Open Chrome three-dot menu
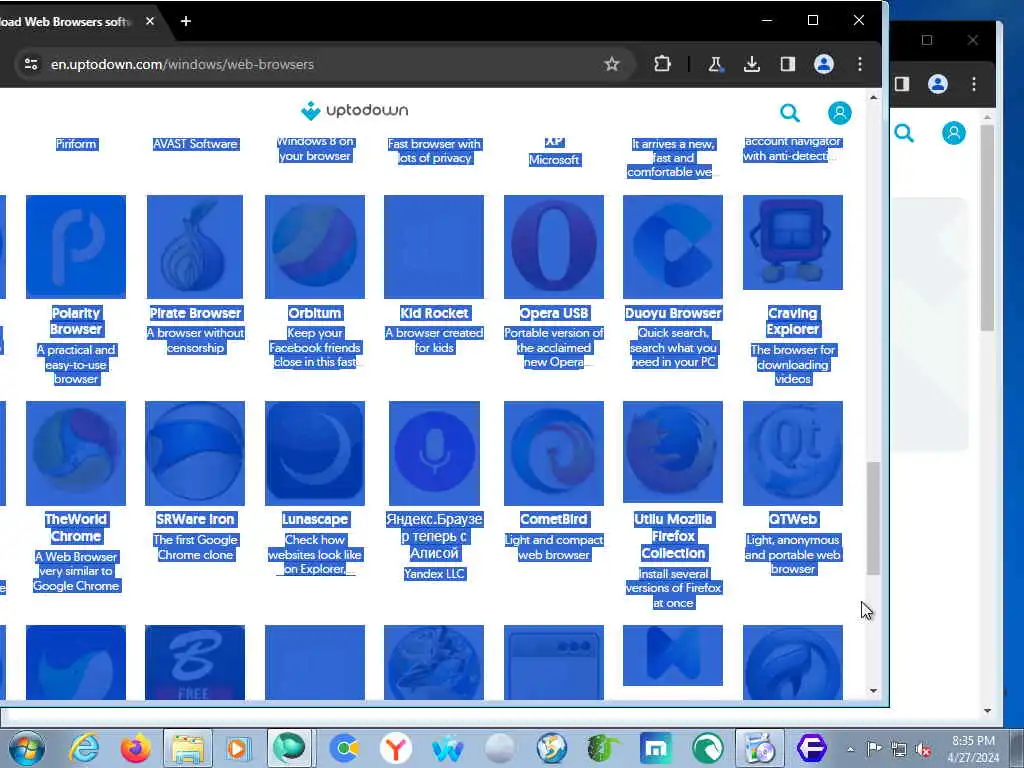This screenshot has height=768, width=1024. 860,64
